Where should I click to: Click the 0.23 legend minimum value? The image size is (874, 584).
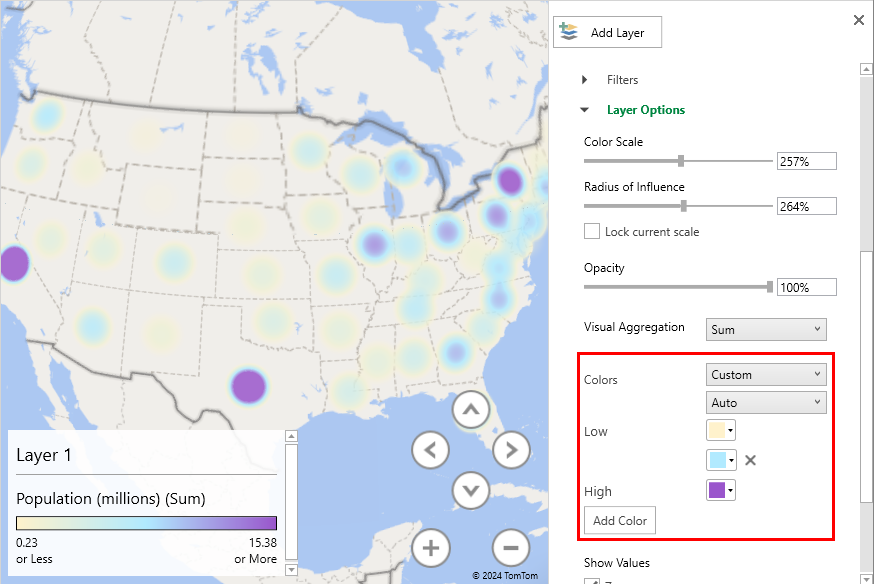(x=27, y=543)
